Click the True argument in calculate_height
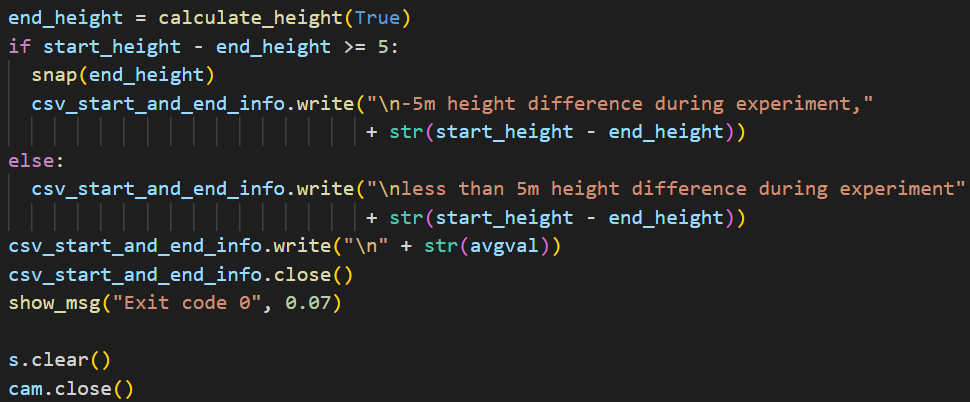 click(x=384, y=18)
